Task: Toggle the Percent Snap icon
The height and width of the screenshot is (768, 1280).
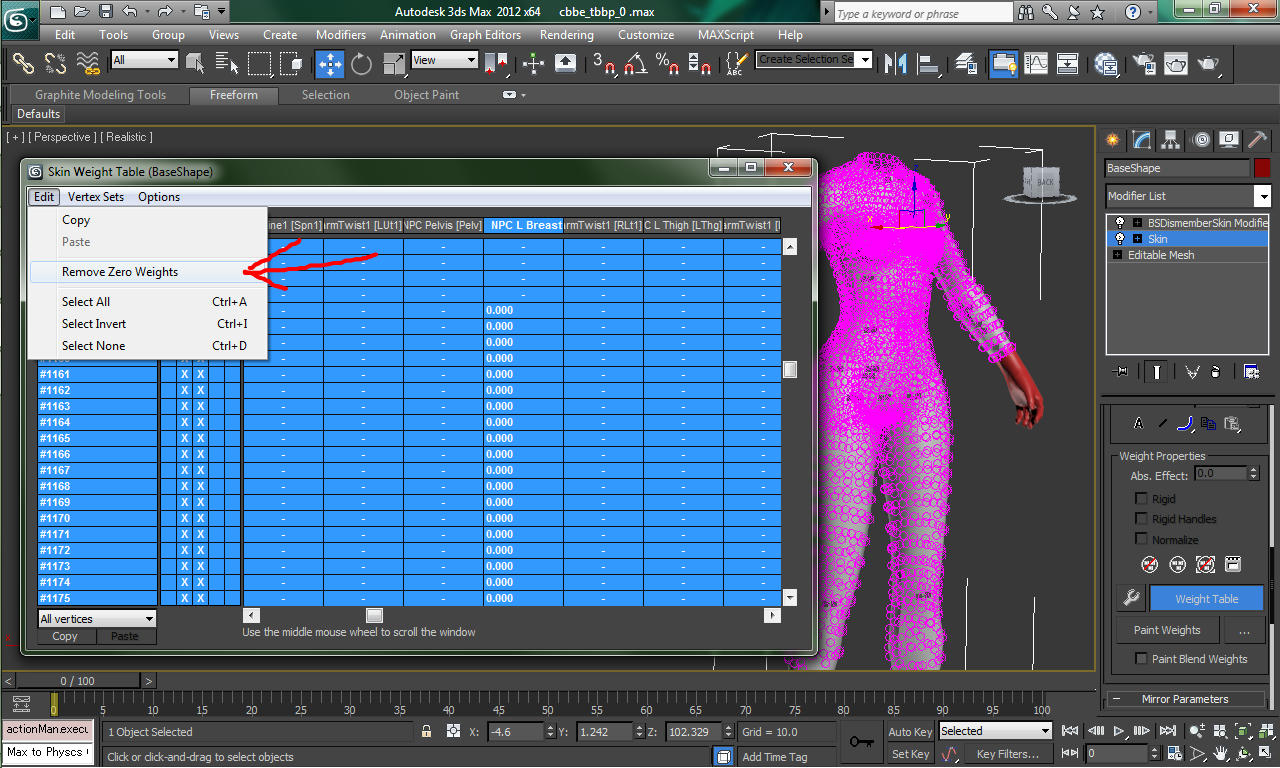Action: coord(667,63)
